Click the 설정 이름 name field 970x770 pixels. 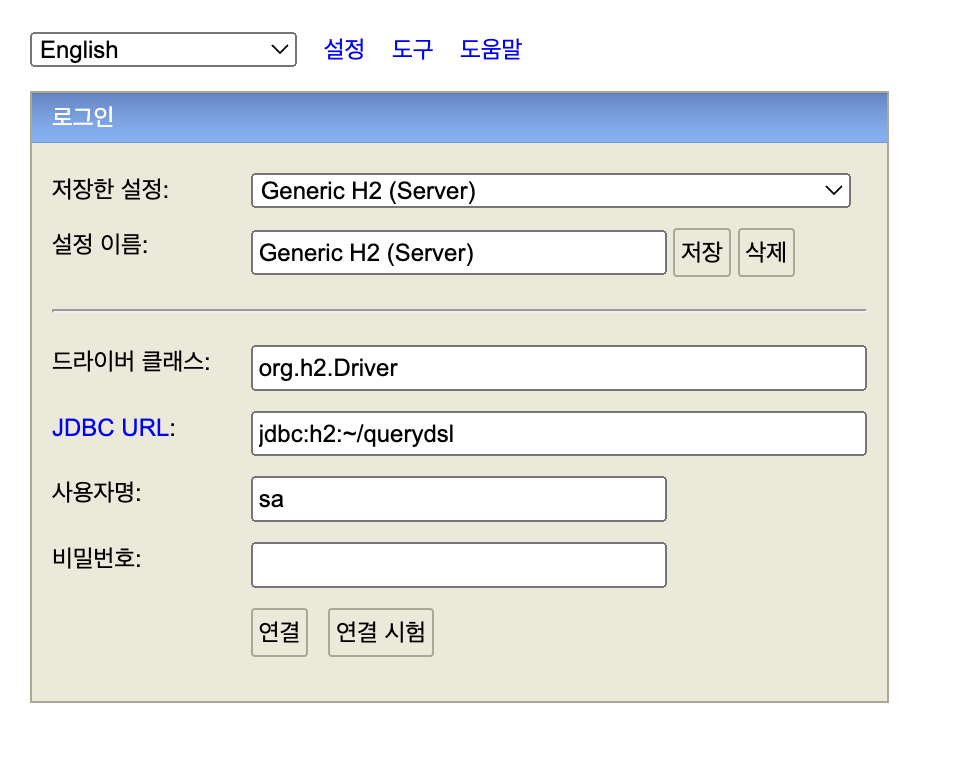point(458,252)
